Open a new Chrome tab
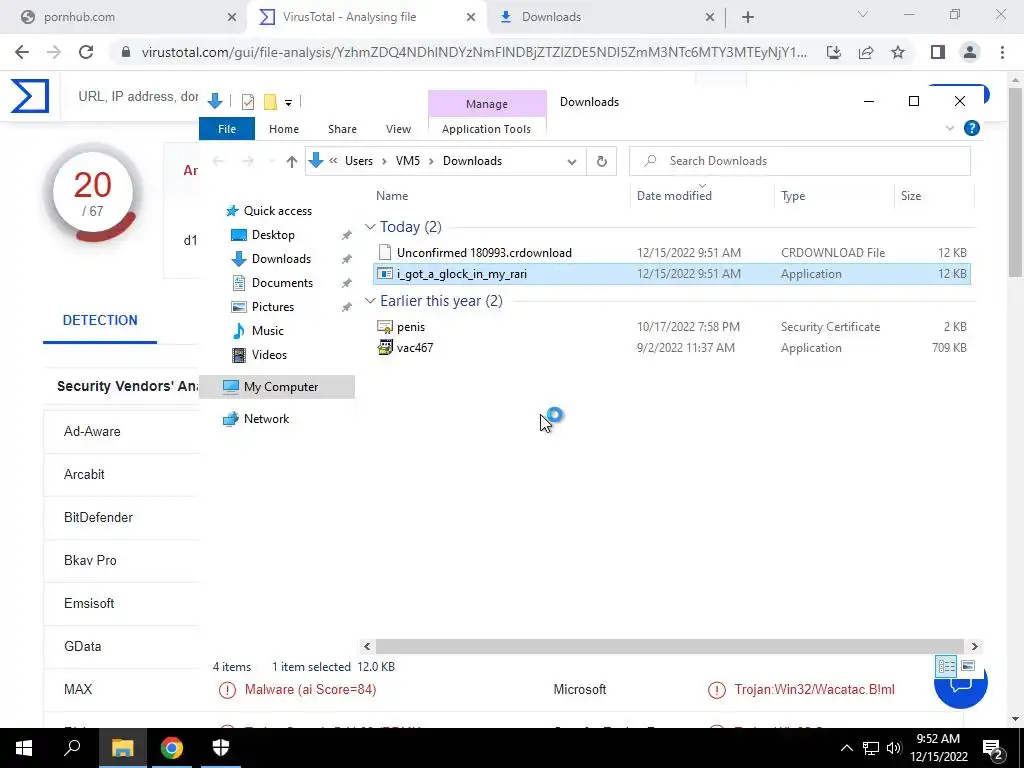 coord(748,17)
